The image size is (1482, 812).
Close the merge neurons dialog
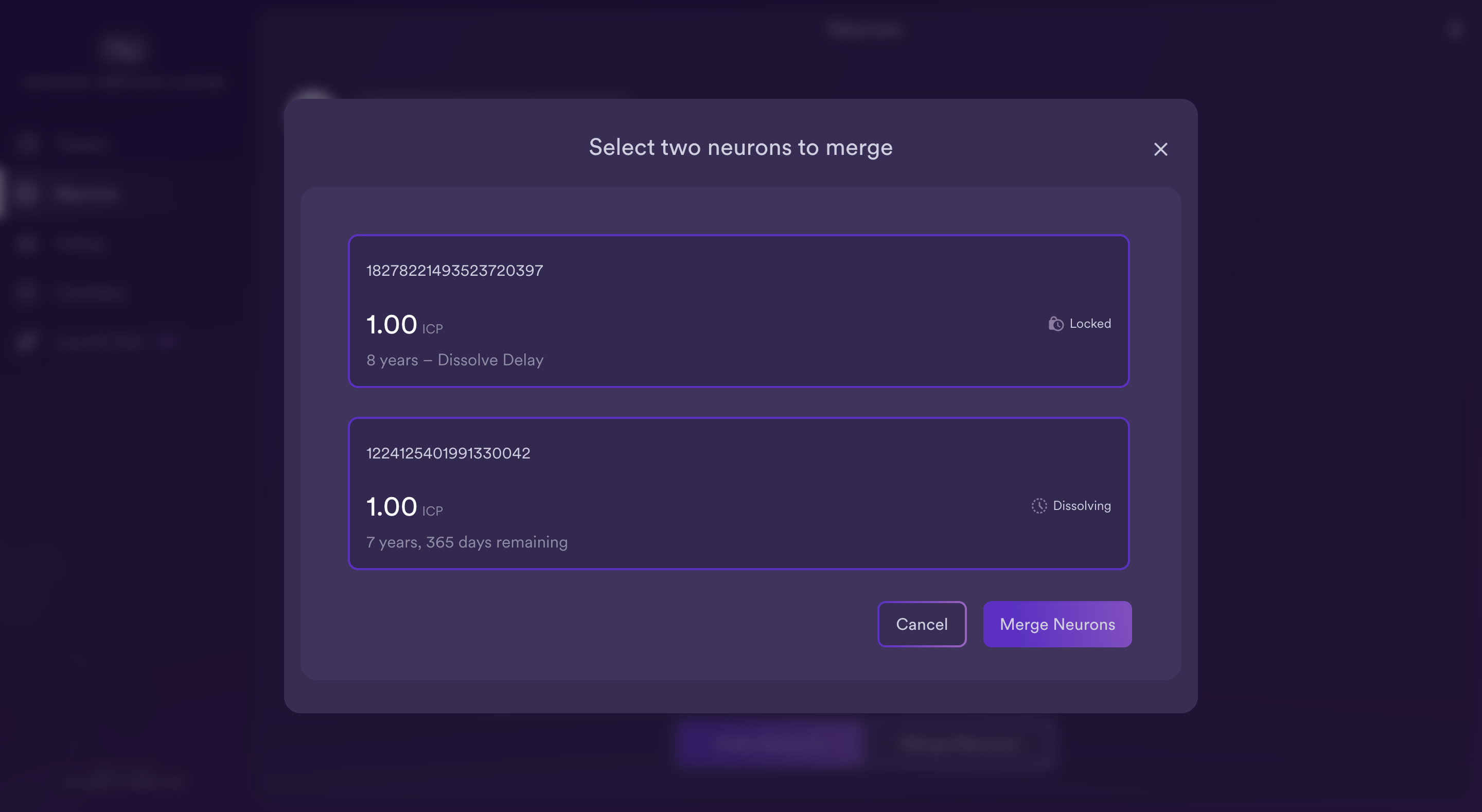tap(1160, 149)
